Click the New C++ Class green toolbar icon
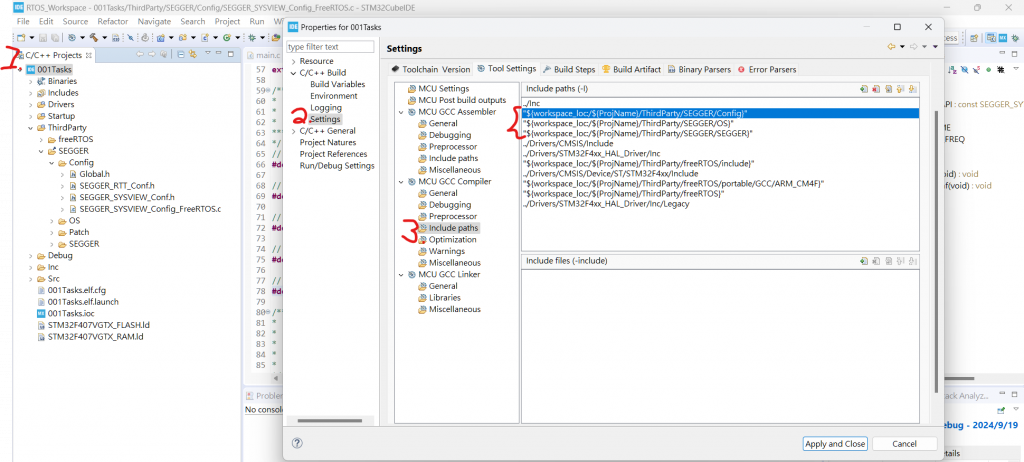The width and height of the screenshot is (1024, 462). tap(227, 38)
